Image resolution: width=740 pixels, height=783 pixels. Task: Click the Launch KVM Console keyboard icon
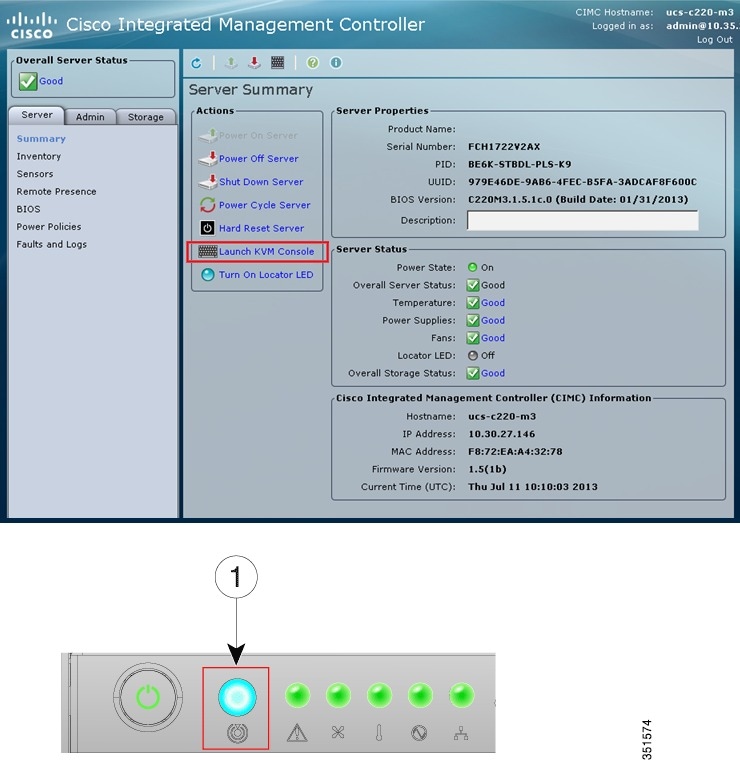208,251
